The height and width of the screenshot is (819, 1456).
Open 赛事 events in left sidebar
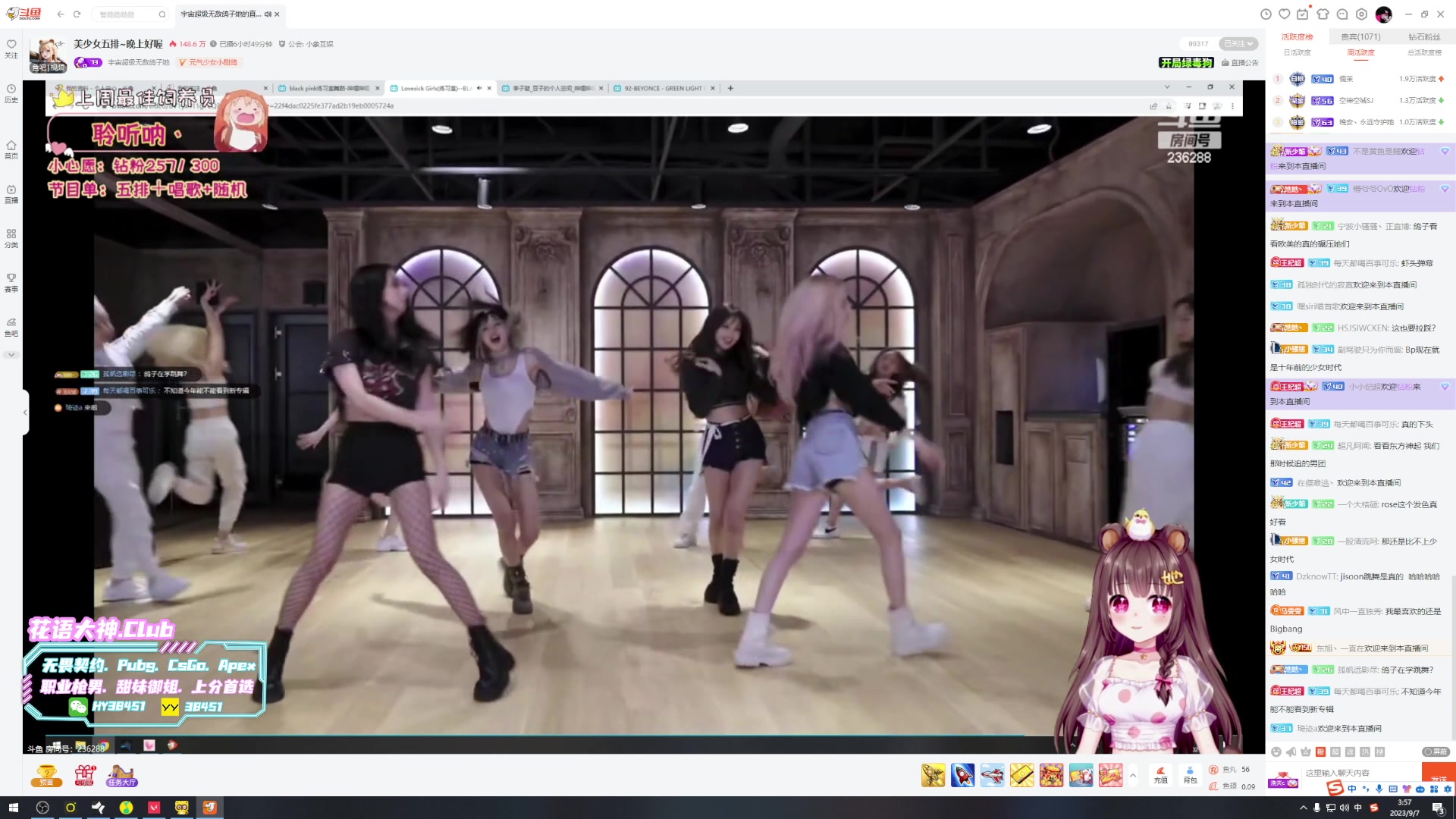coord(11,282)
